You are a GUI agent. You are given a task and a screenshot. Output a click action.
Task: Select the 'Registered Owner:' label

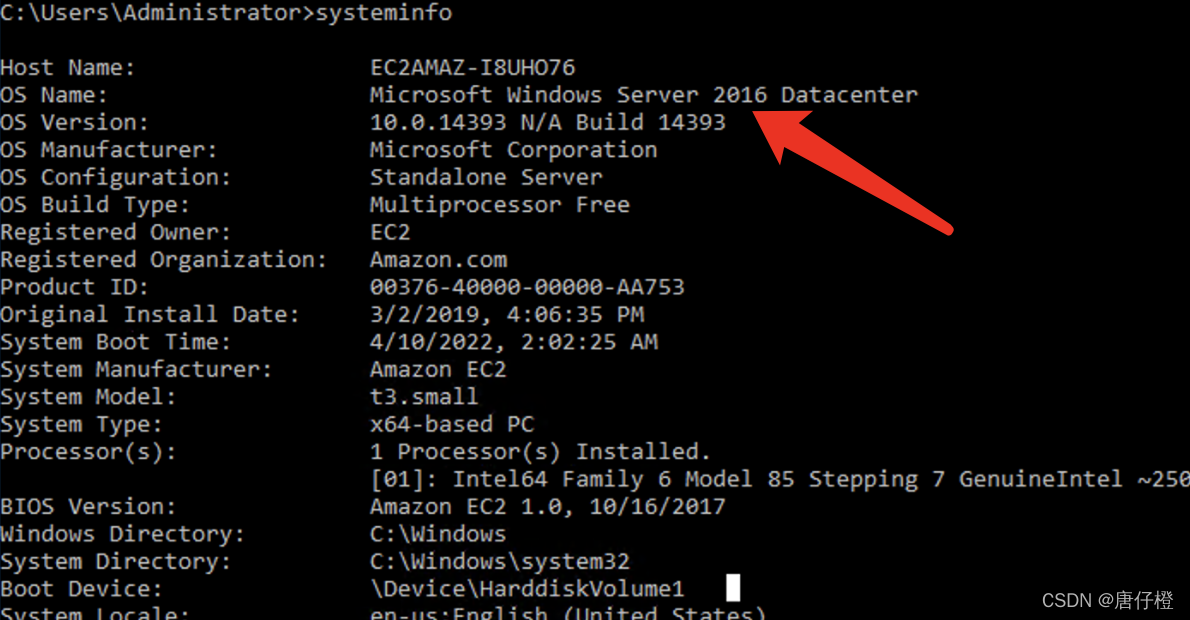point(115,232)
